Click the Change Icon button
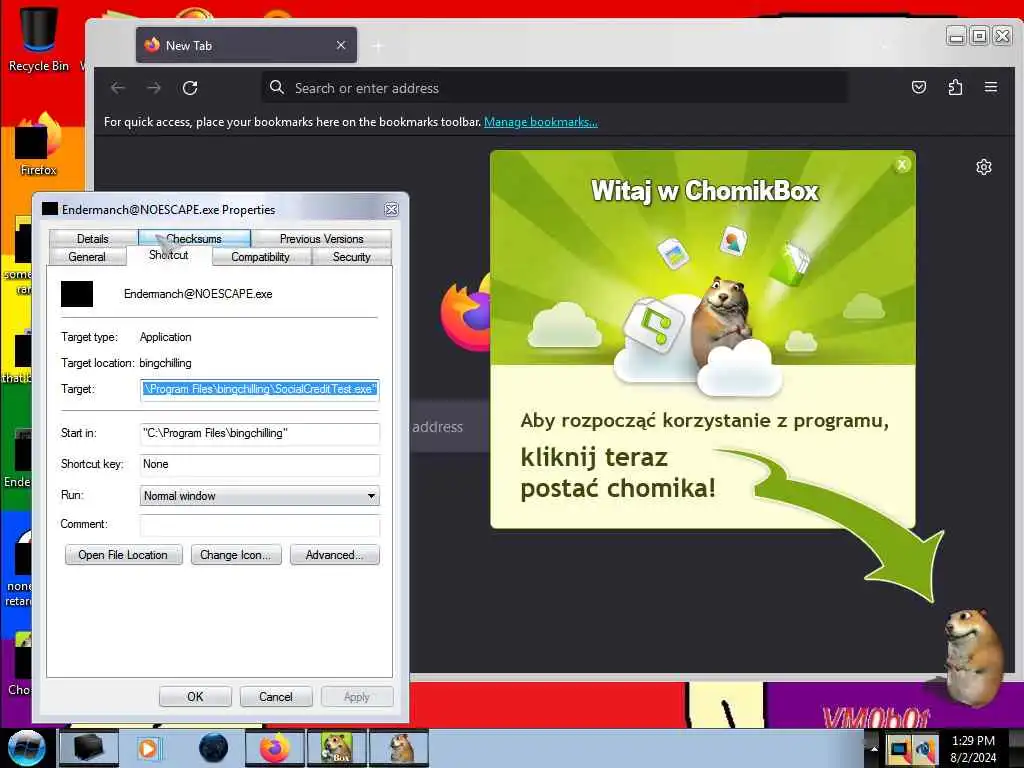The height and width of the screenshot is (768, 1024). pyautogui.click(x=236, y=555)
